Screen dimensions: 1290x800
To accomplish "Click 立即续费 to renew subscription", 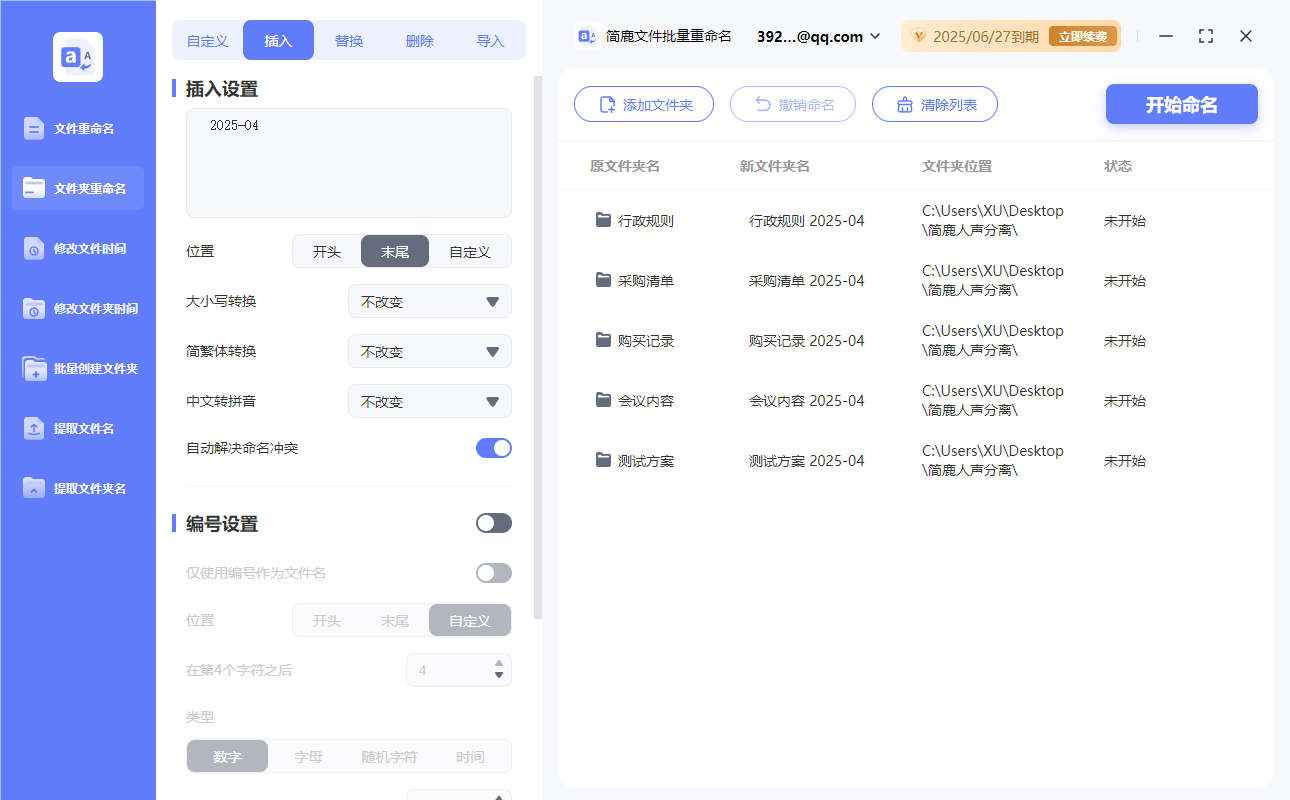I will click(1083, 35).
